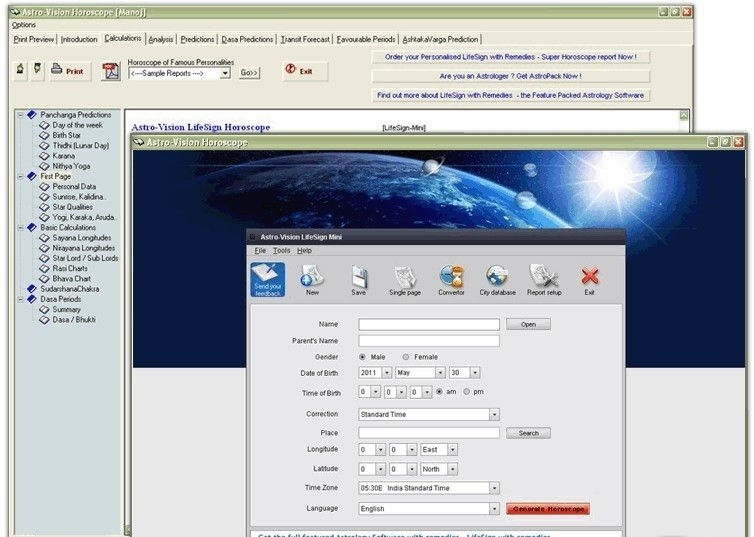Open the Convertor tool
Viewport: 754px width, 537px height.
pos(451,279)
